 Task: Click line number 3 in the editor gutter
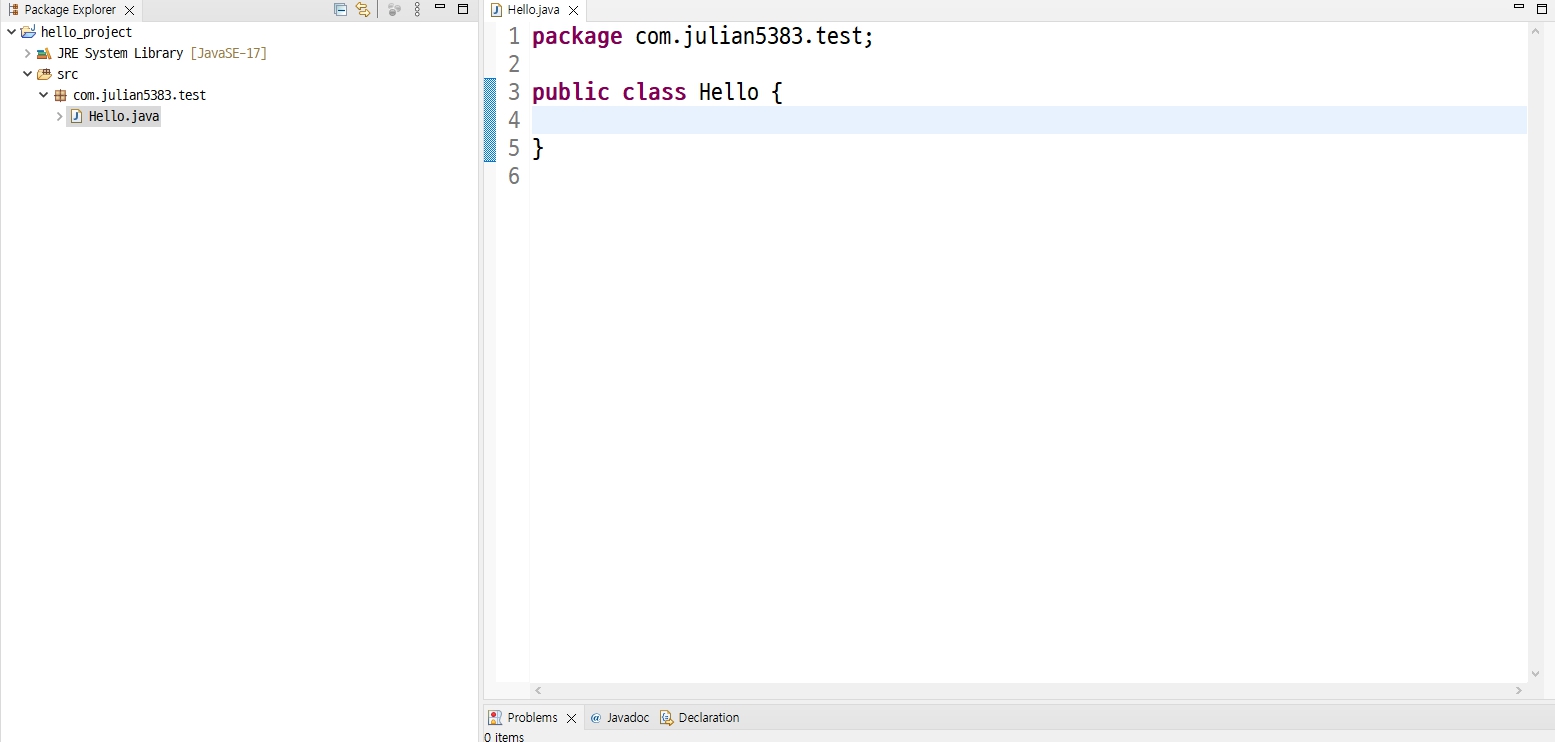[514, 93]
